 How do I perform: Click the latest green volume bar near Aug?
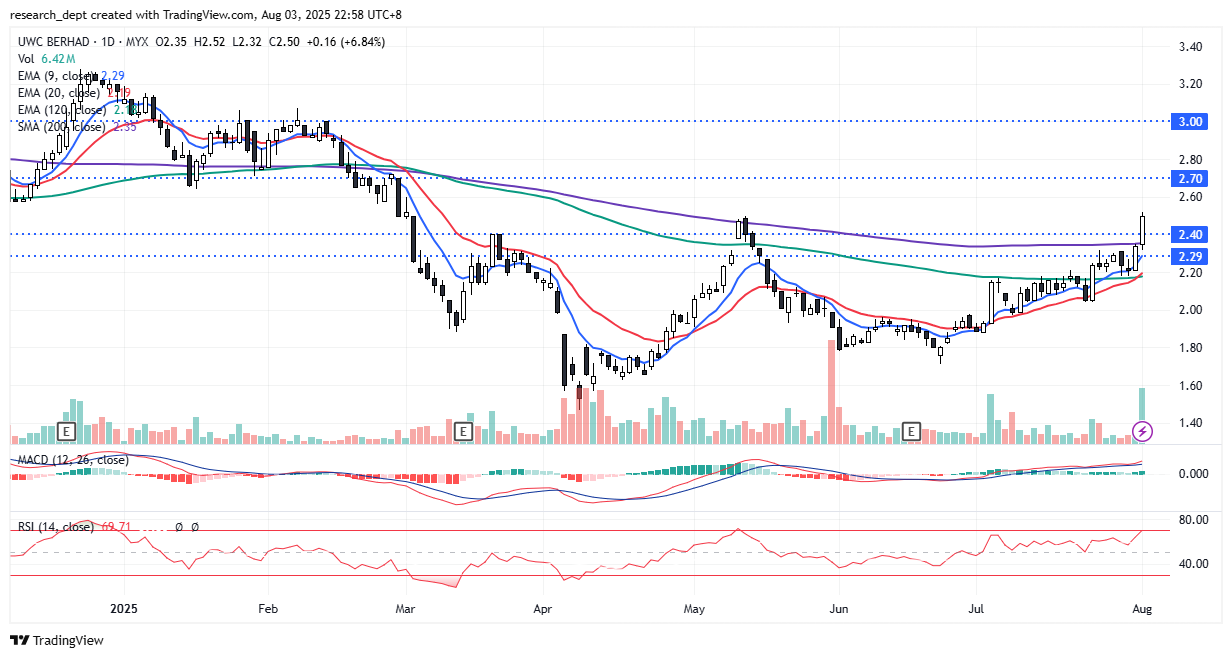pyautogui.click(x=1142, y=416)
